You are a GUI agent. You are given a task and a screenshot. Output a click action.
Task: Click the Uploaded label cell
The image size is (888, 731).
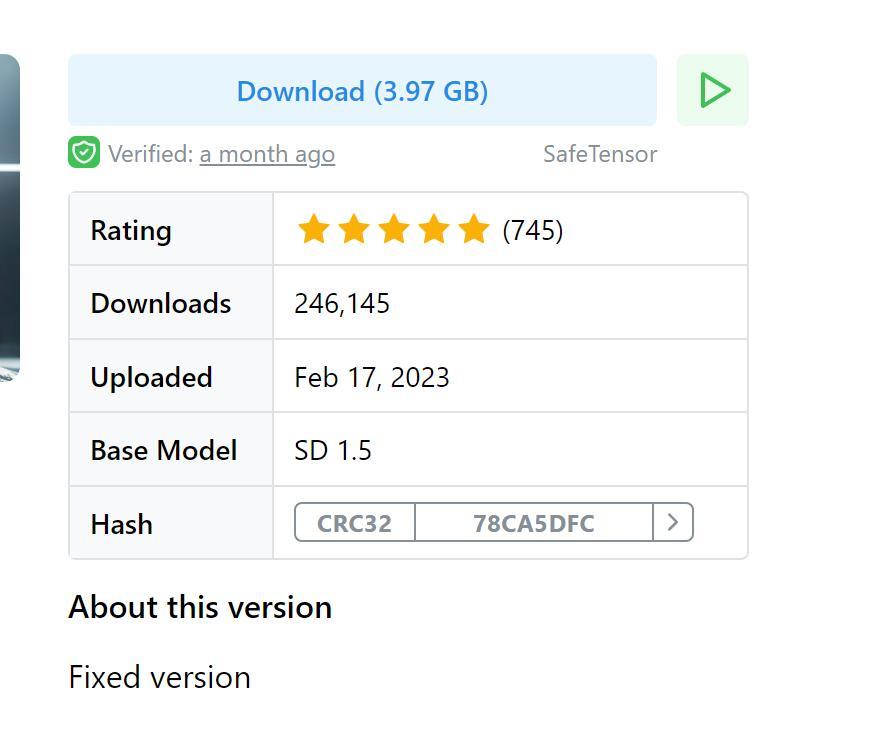(x=171, y=376)
